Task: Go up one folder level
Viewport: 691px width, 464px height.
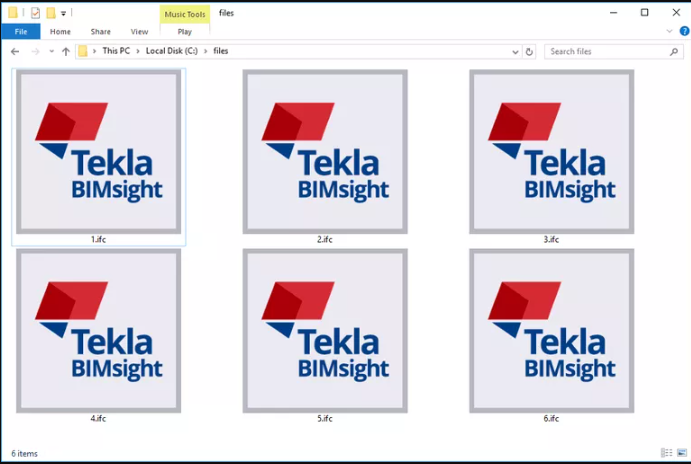Action: tap(66, 52)
